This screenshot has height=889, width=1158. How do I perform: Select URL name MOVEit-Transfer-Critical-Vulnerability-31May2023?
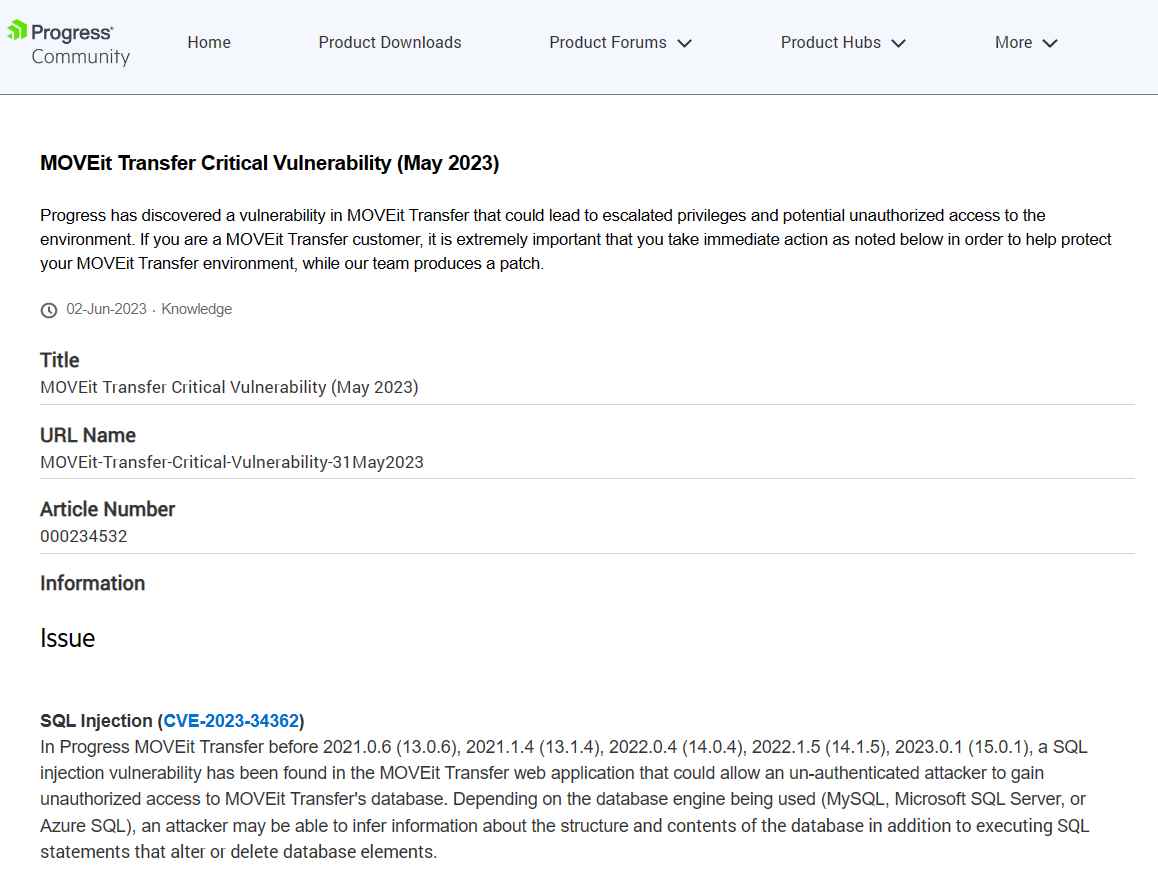(232, 462)
